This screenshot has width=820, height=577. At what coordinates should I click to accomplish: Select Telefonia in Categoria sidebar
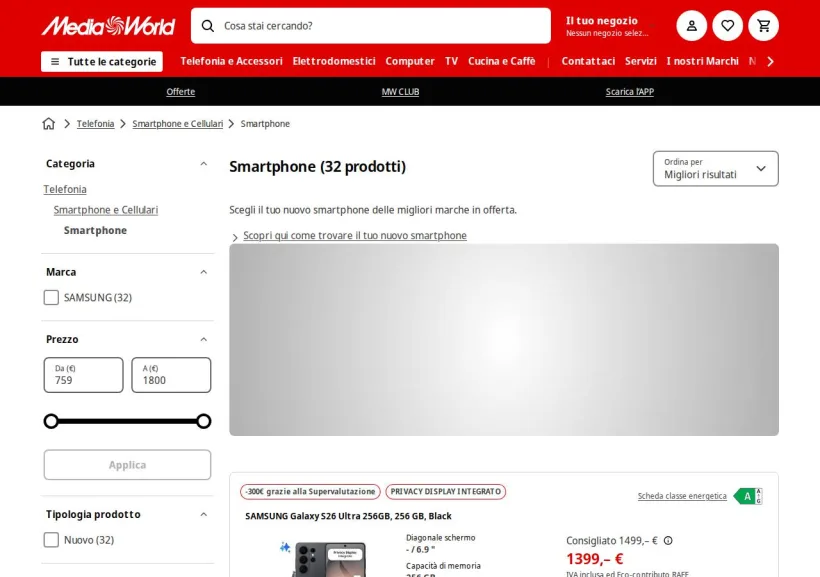65,189
